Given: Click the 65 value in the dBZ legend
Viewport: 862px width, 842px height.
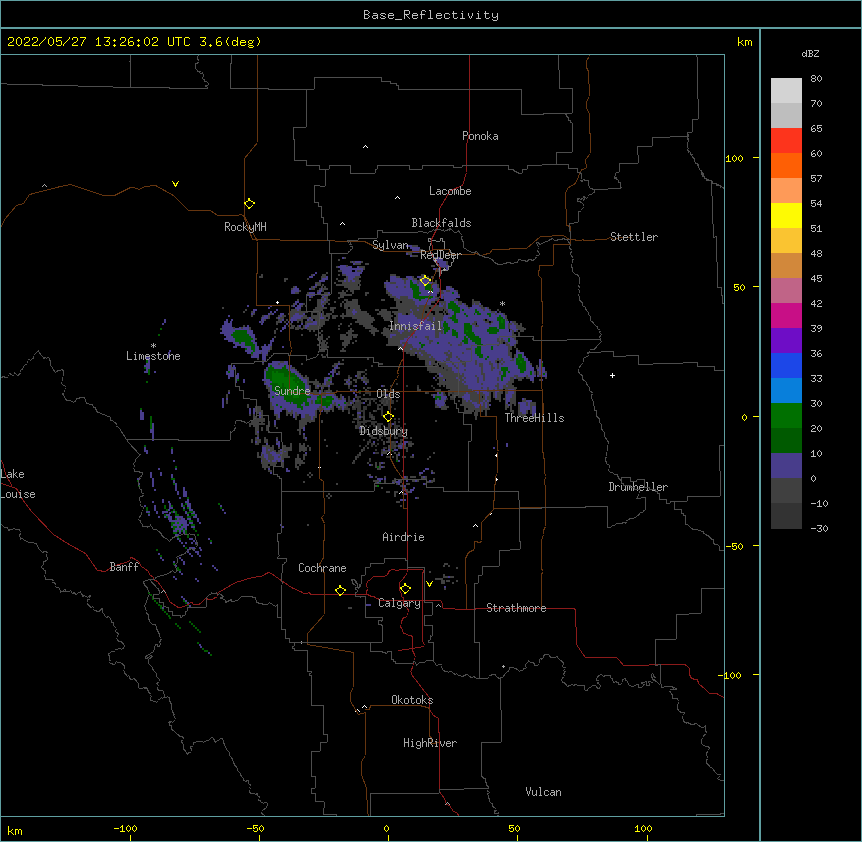Looking at the screenshot, I should click(816, 129).
